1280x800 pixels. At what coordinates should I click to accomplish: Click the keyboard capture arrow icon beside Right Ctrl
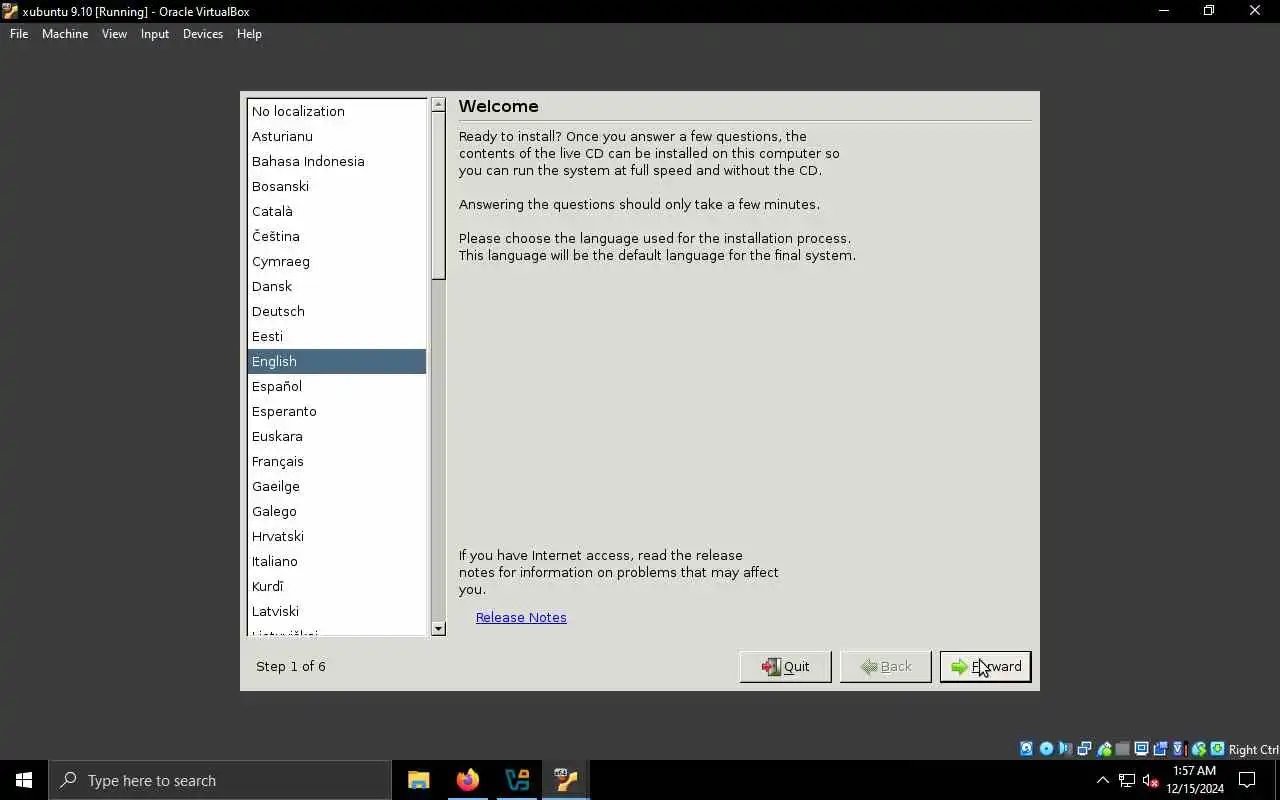point(1217,749)
